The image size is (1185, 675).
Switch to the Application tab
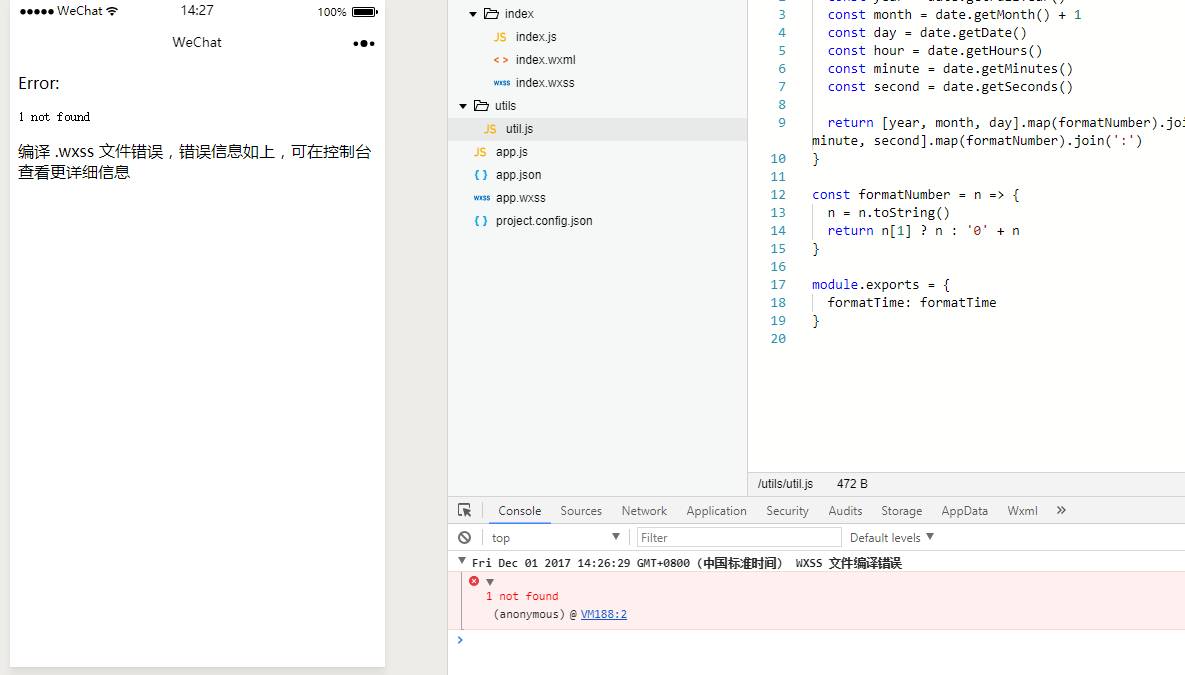(x=716, y=510)
